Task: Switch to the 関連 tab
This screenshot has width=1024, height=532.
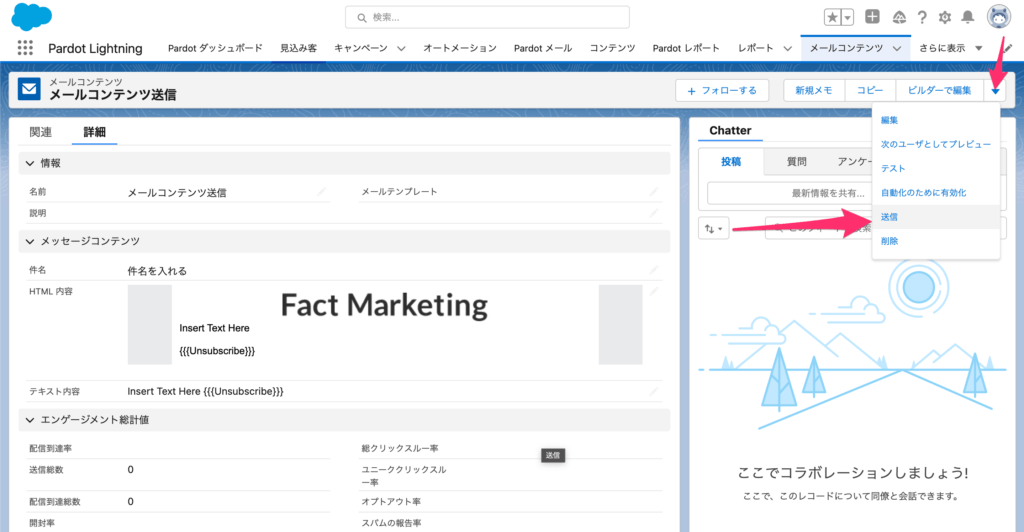Action: pos(40,132)
